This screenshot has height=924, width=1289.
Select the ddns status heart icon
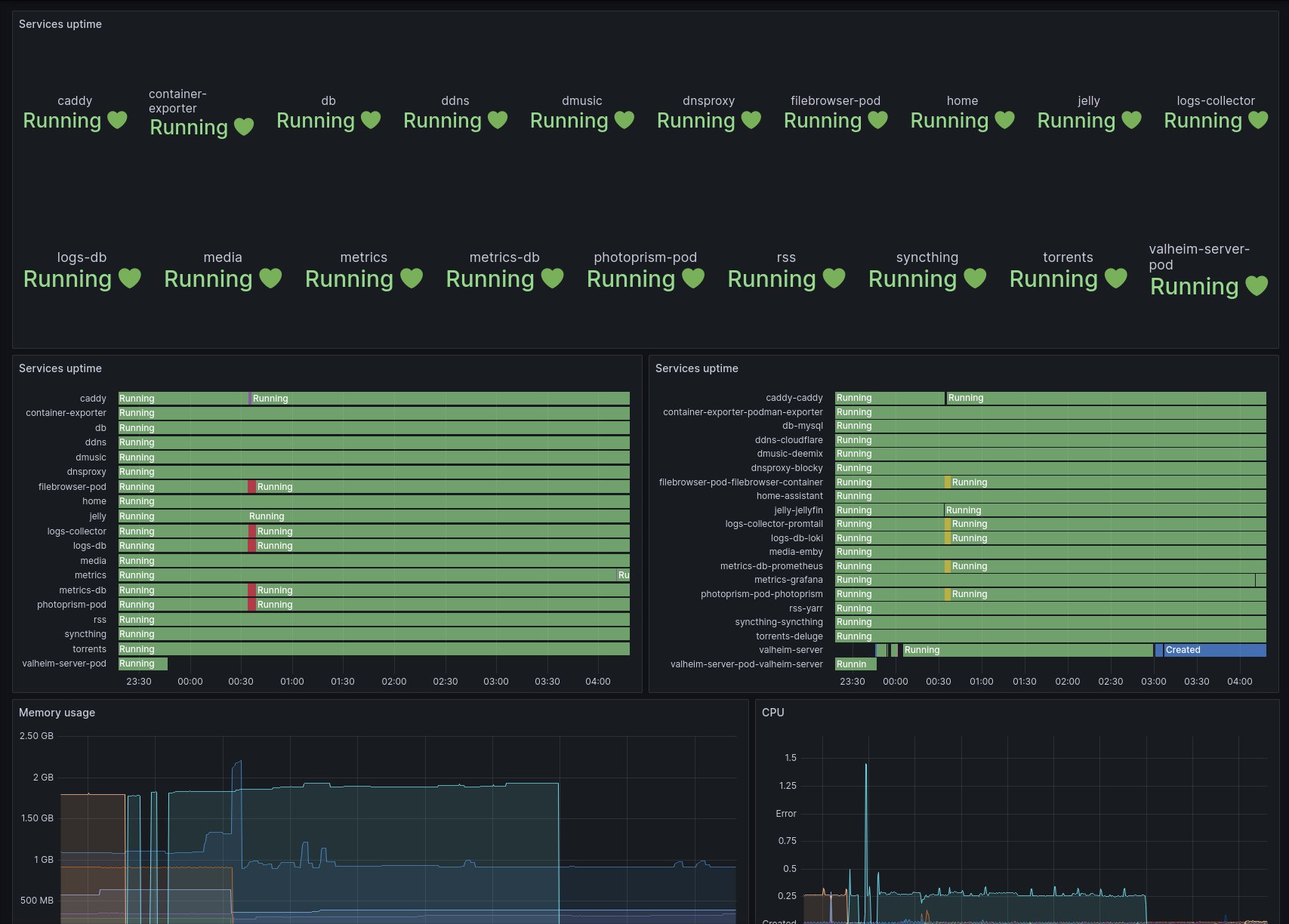pos(498,120)
